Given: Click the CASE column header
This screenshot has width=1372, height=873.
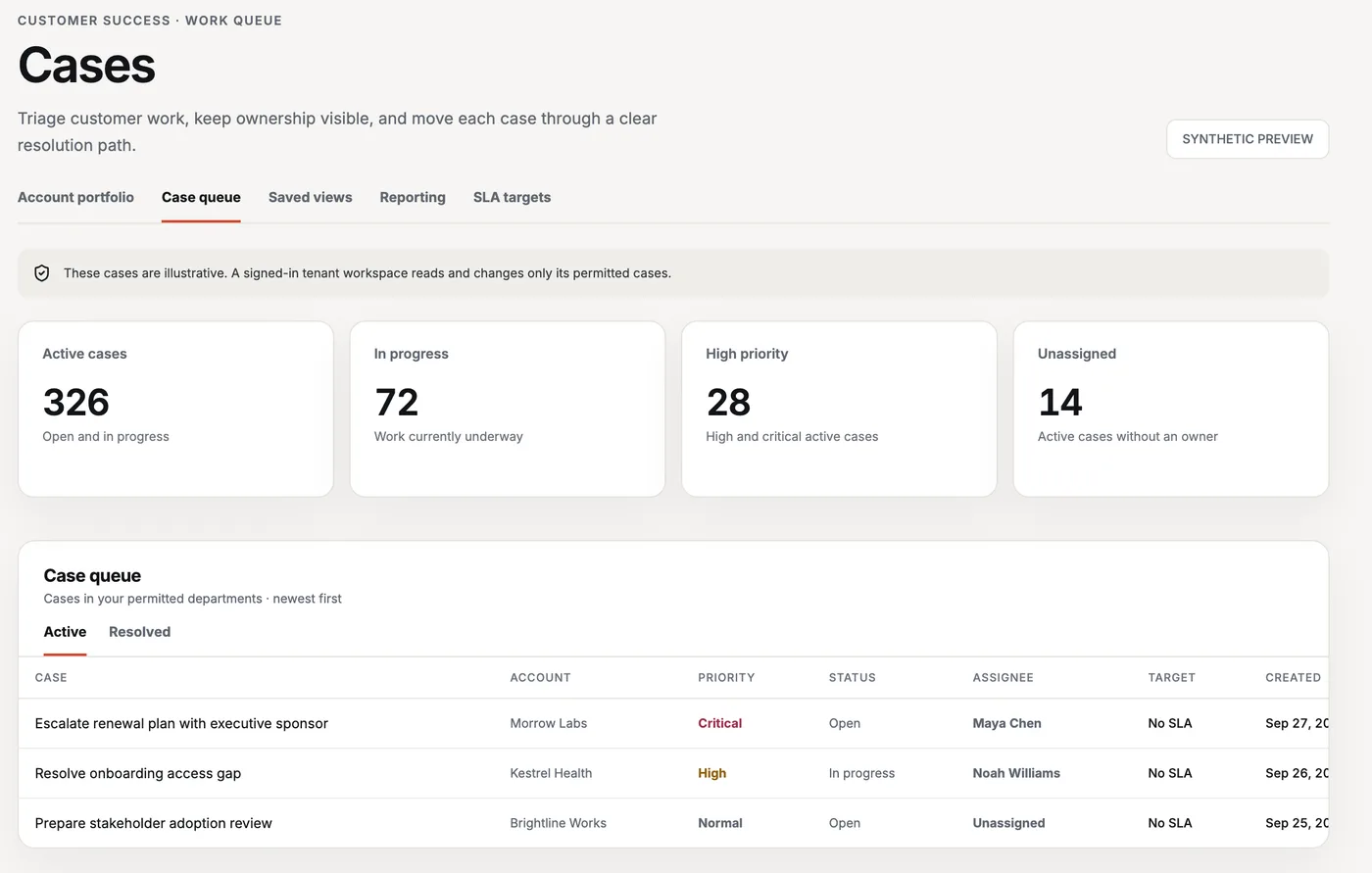Looking at the screenshot, I should [51, 678].
